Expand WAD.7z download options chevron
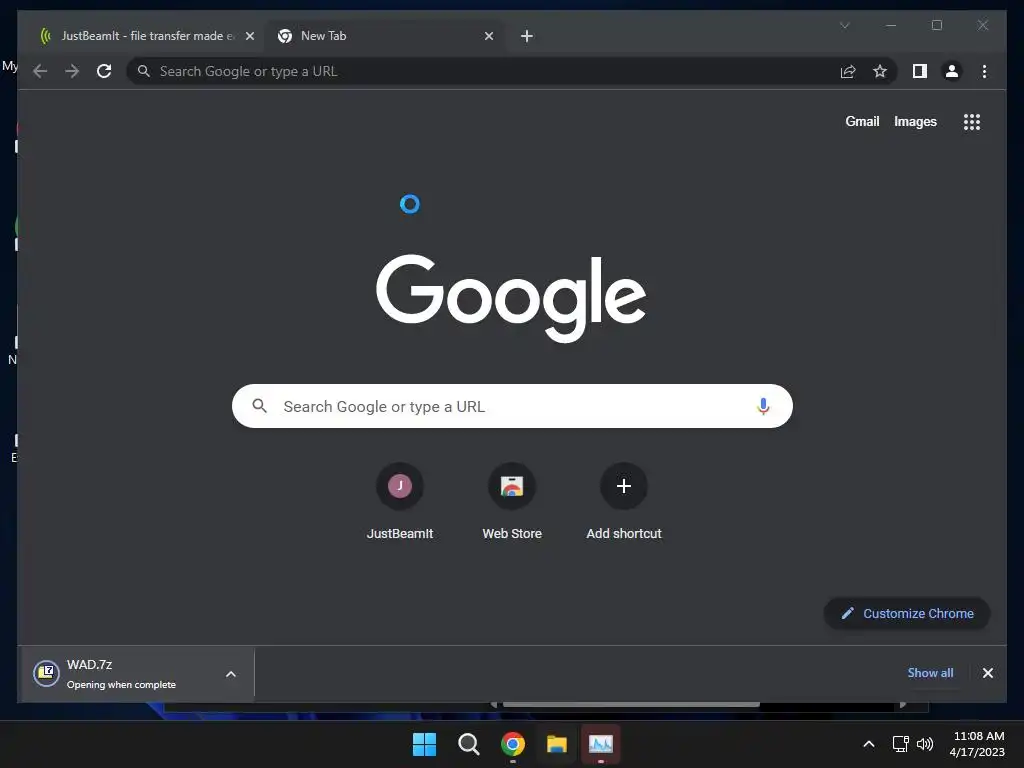 231,674
